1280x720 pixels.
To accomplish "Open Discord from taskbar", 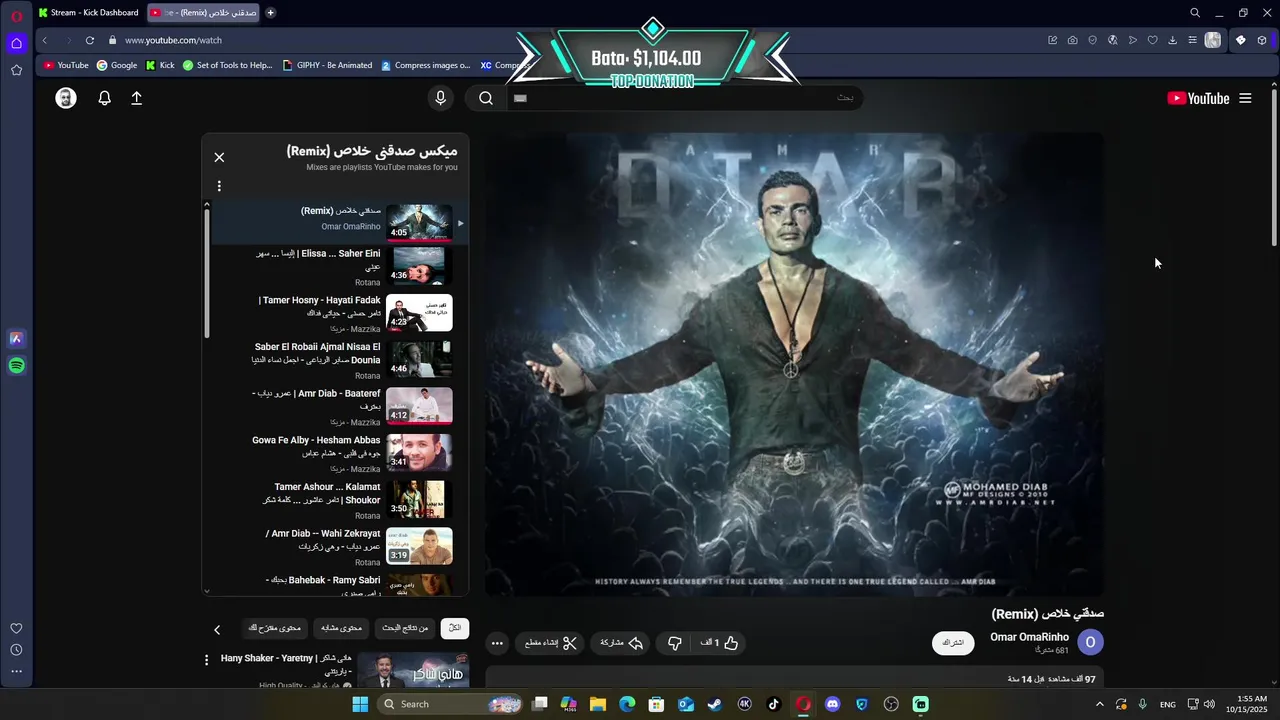I will [x=832, y=704].
